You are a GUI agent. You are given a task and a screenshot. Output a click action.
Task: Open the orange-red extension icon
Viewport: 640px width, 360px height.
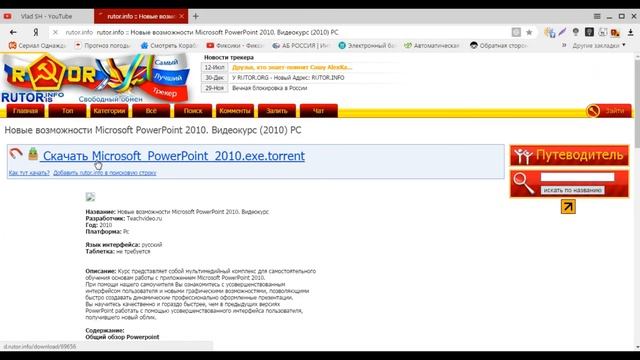pyautogui.click(x=615, y=32)
